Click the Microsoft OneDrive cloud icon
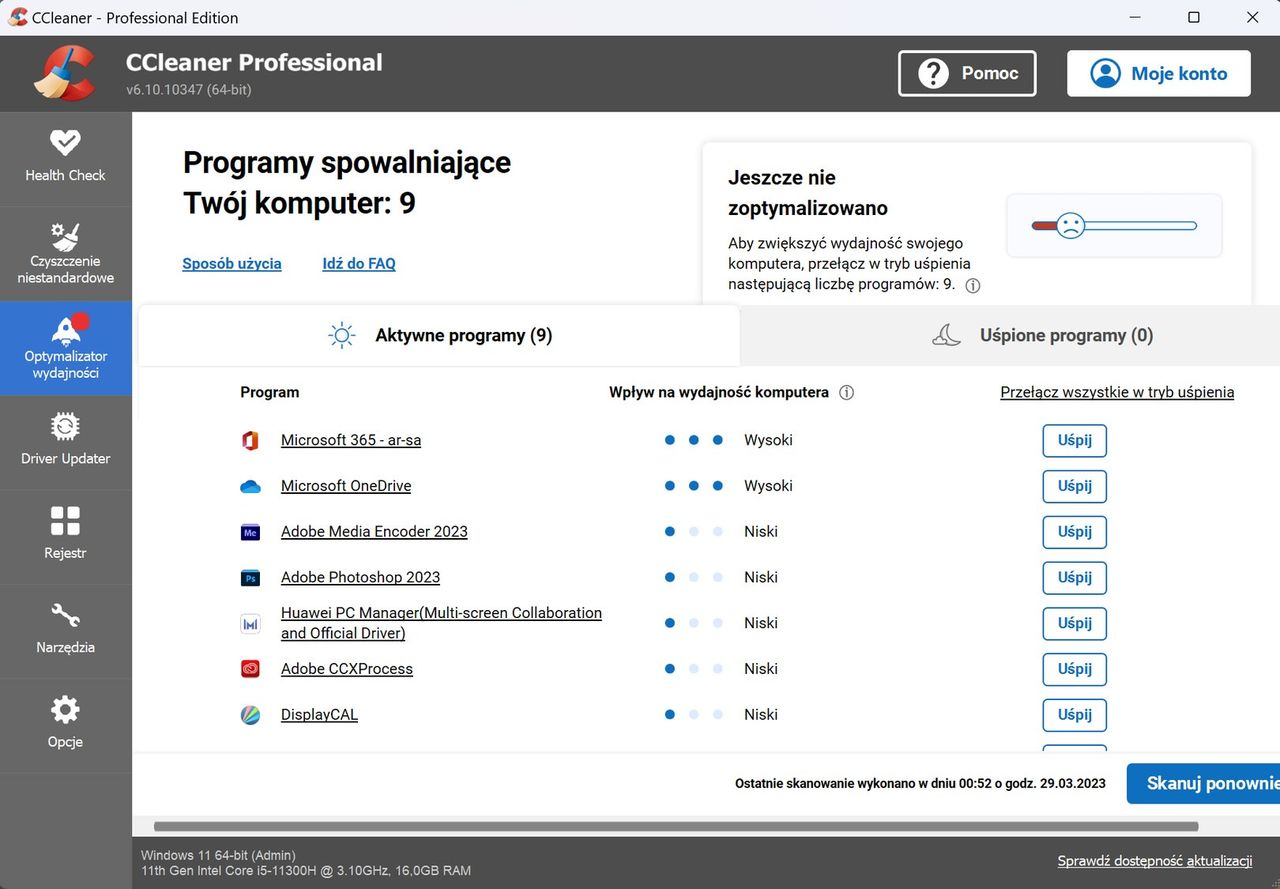Viewport: 1280px width, 889px height. click(250, 486)
